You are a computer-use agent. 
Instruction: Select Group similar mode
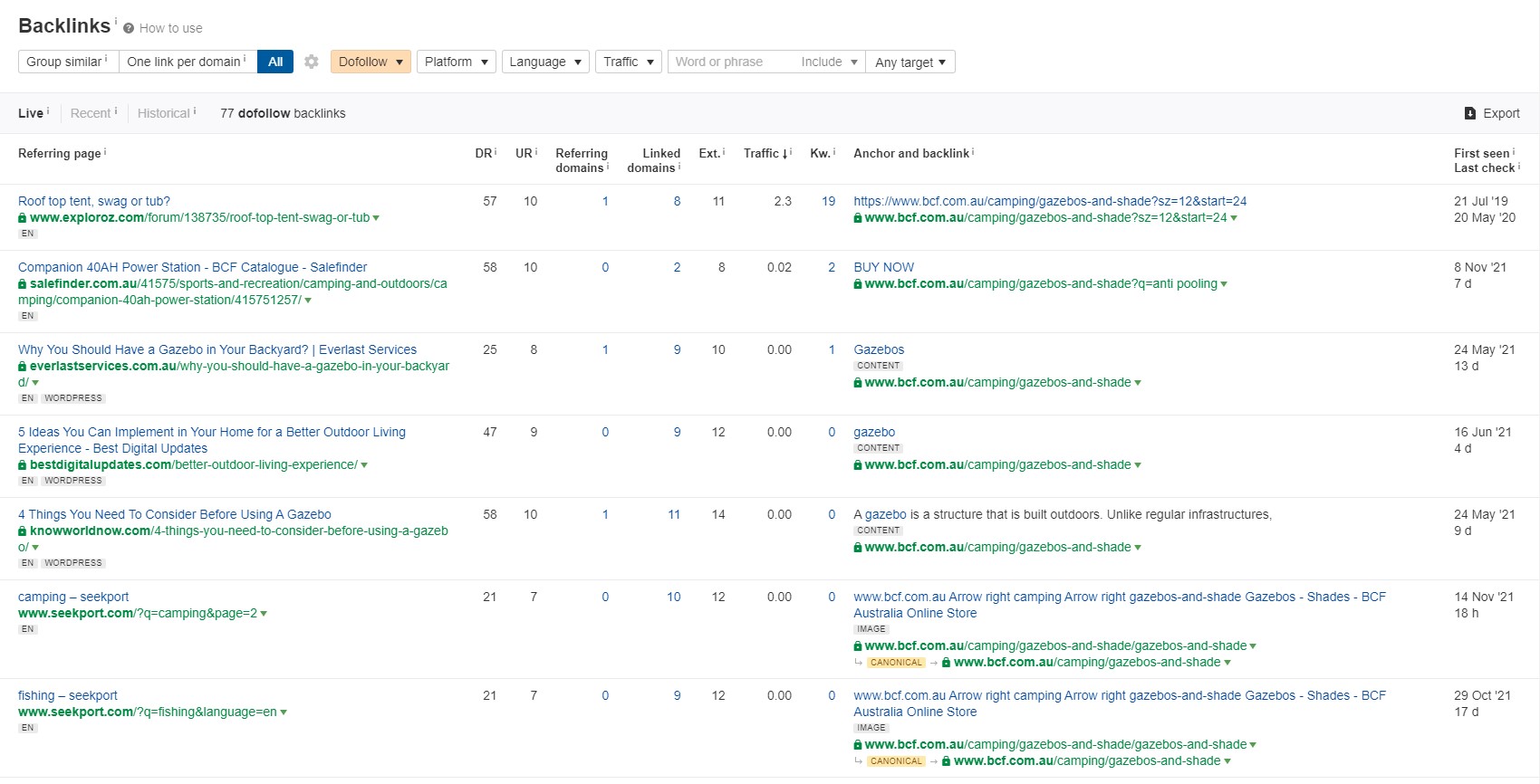[x=68, y=62]
